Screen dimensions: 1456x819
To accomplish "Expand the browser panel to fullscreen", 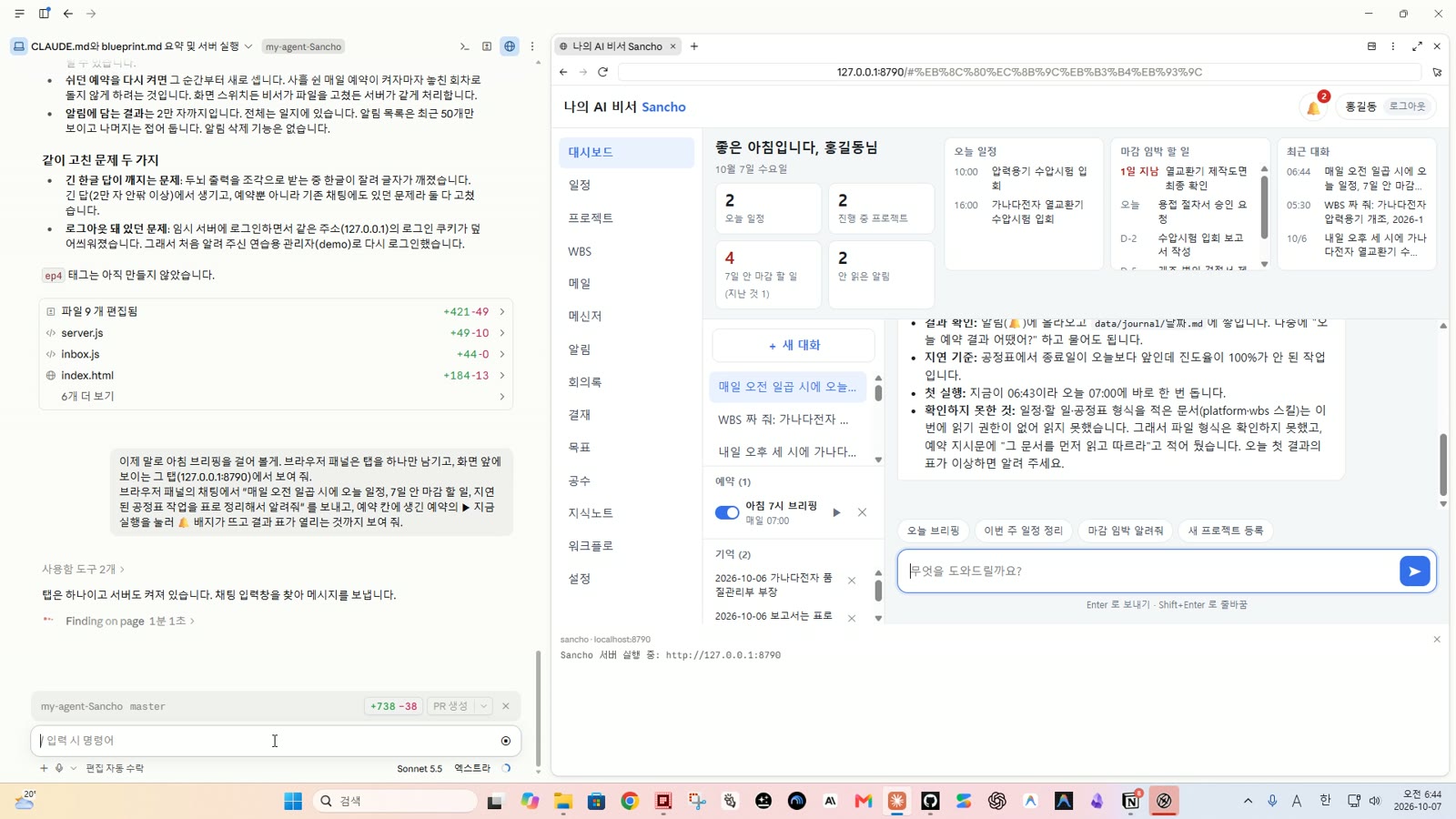I will (x=1417, y=46).
